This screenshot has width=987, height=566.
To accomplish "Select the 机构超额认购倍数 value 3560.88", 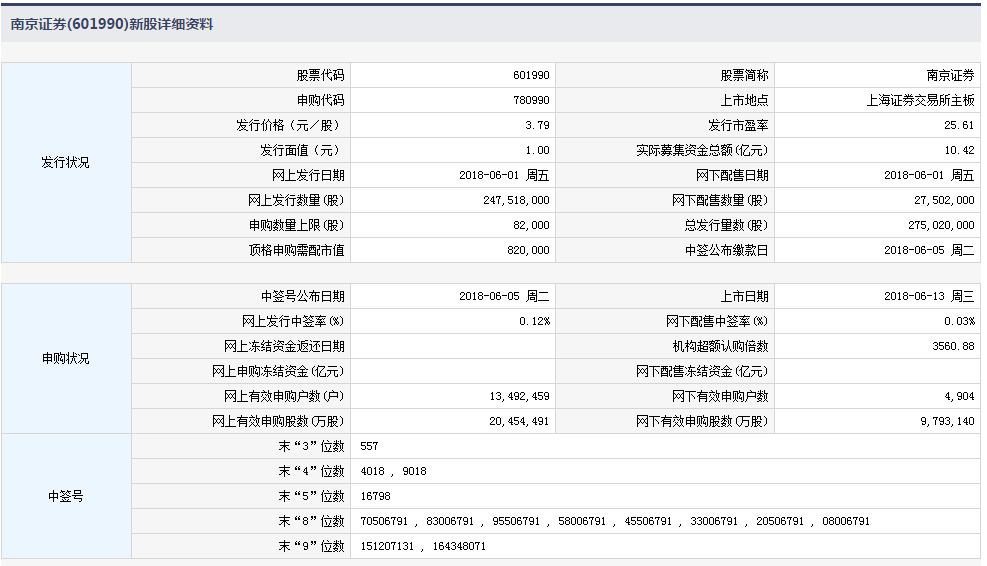I will click(953, 346).
